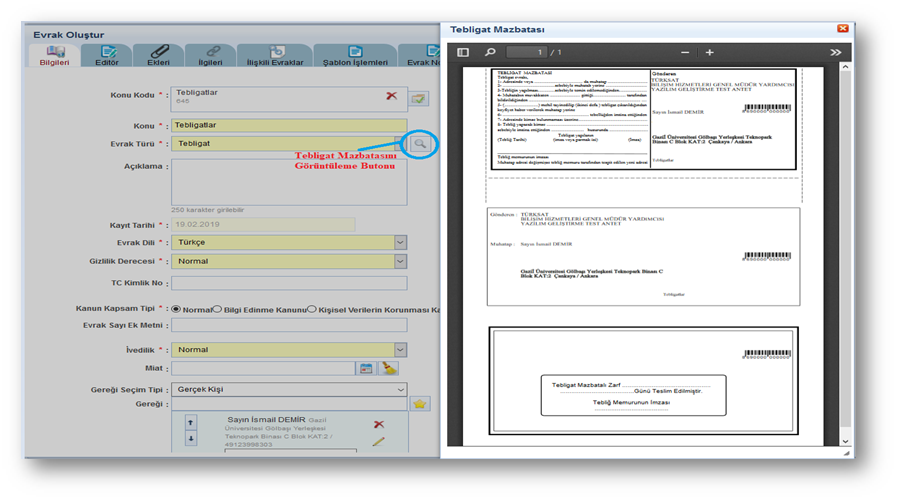Switch to the Editör tab
898x501 pixels.
tap(107, 55)
